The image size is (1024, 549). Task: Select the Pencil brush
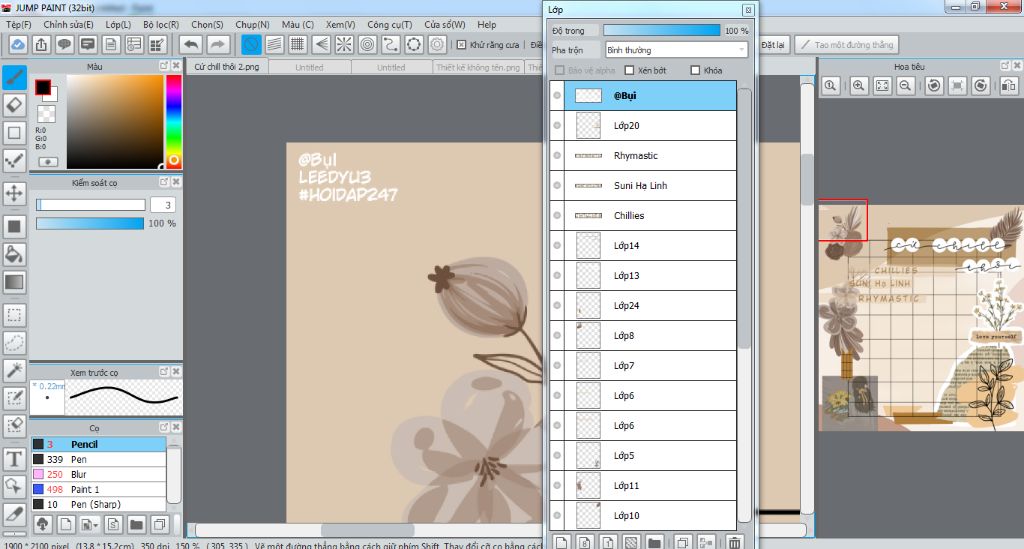98,444
